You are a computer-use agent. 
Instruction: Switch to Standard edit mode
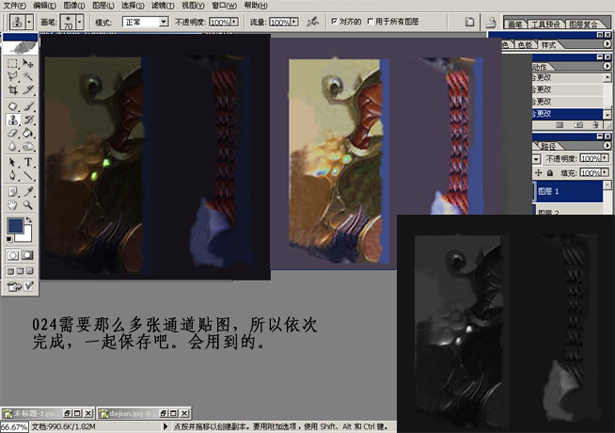click(13, 255)
